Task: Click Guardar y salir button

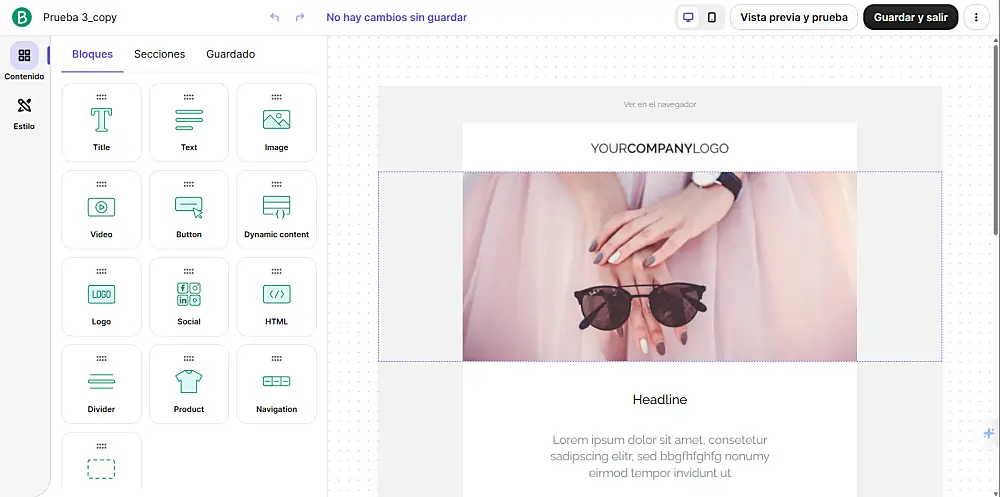Action: tap(910, 17)
